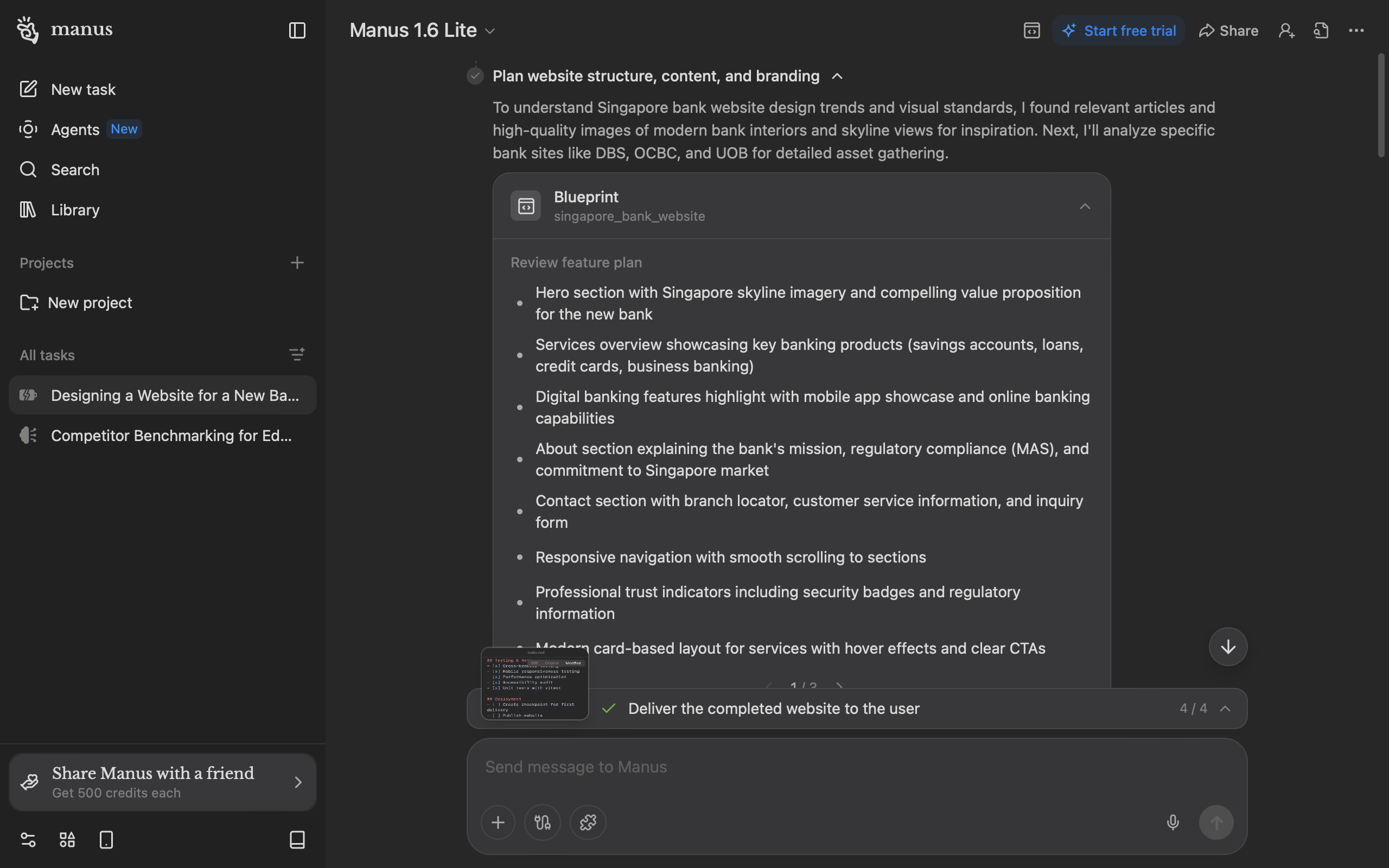Image resolution: width=1389 pixels, height=868 pixels.
Task: Click the scroll to bottom arrow button
Action: (x=1228, y=647)
